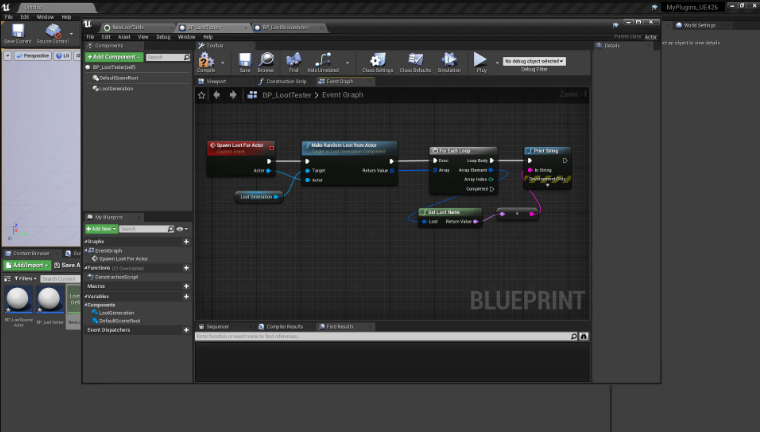Open the Filters dropdown in the Content Browser
Screen dimensions: 760x432
tap(25, 279)
